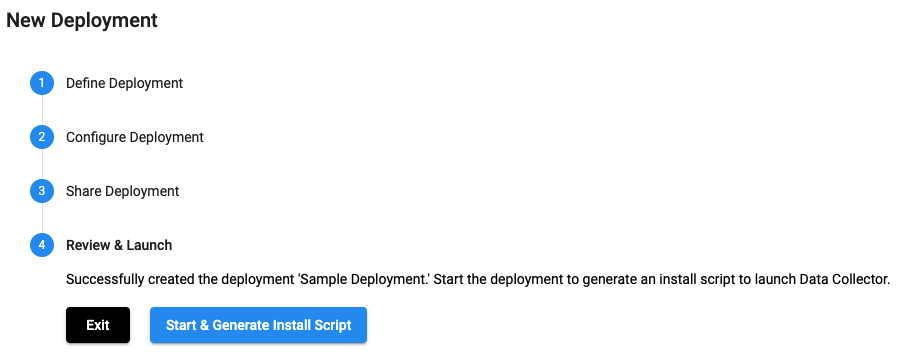Click the 'Sample Deployment' name in message

click(363, 279)
